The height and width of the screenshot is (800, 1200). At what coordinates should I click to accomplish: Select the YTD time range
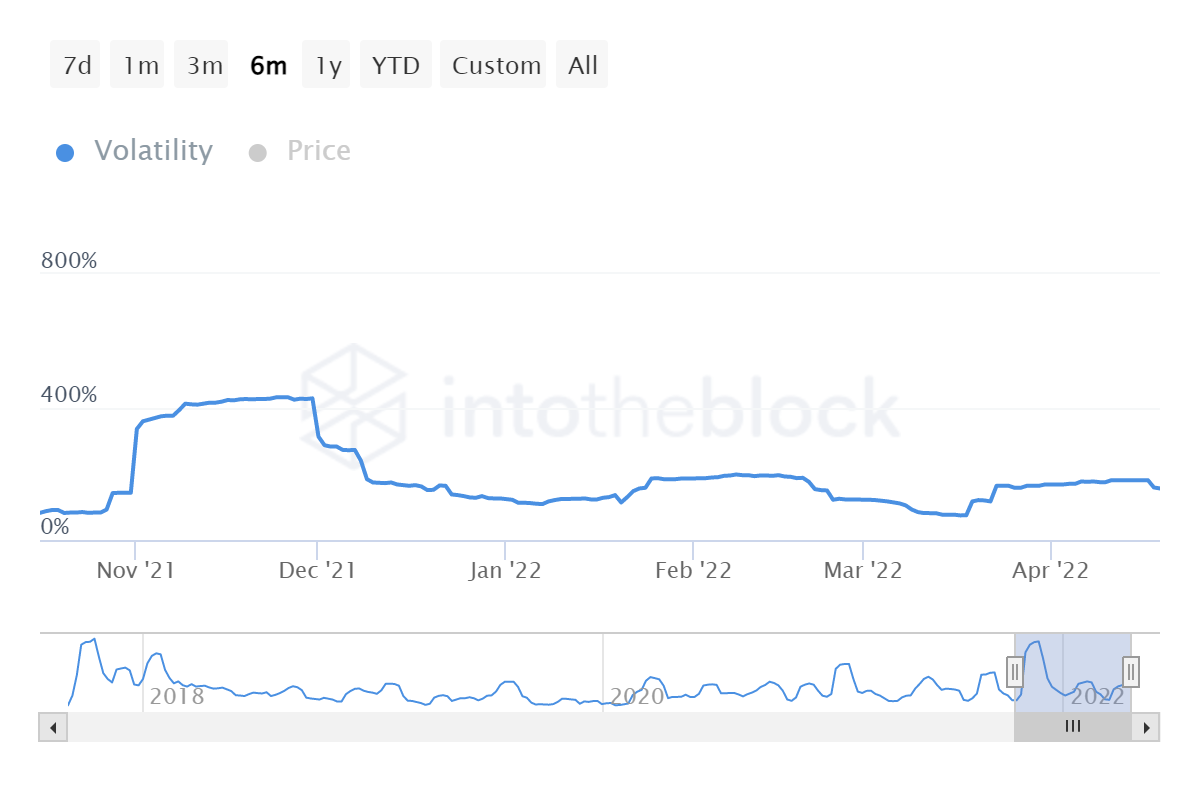(395, 64)
